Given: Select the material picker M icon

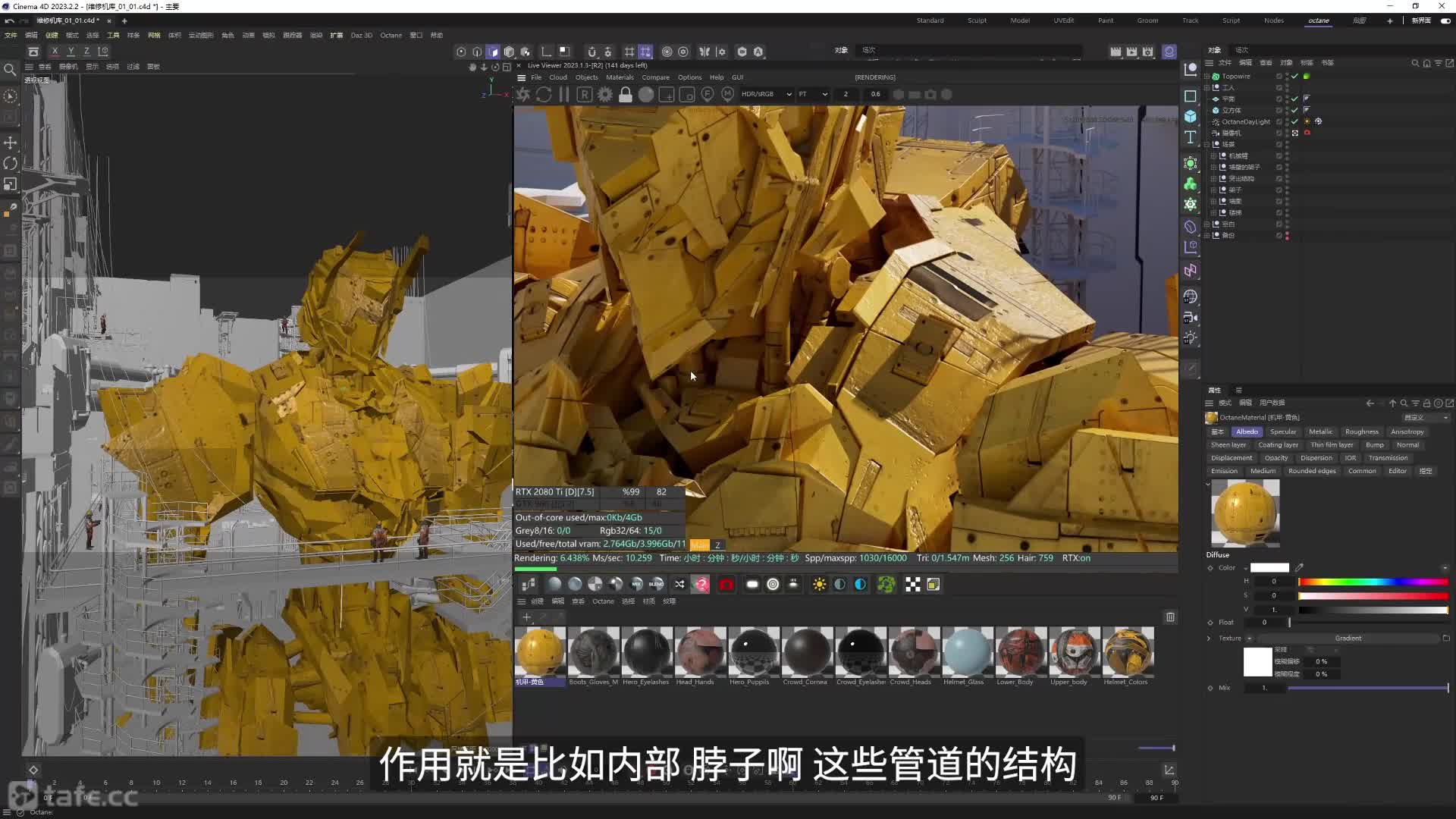Looking at the screenshot, I should 728,95.
